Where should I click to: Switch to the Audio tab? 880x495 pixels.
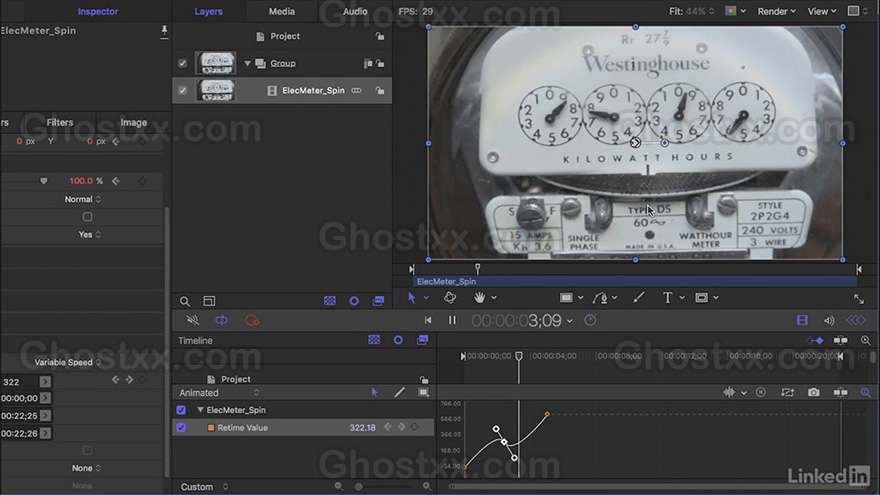(x=355, y=11)
